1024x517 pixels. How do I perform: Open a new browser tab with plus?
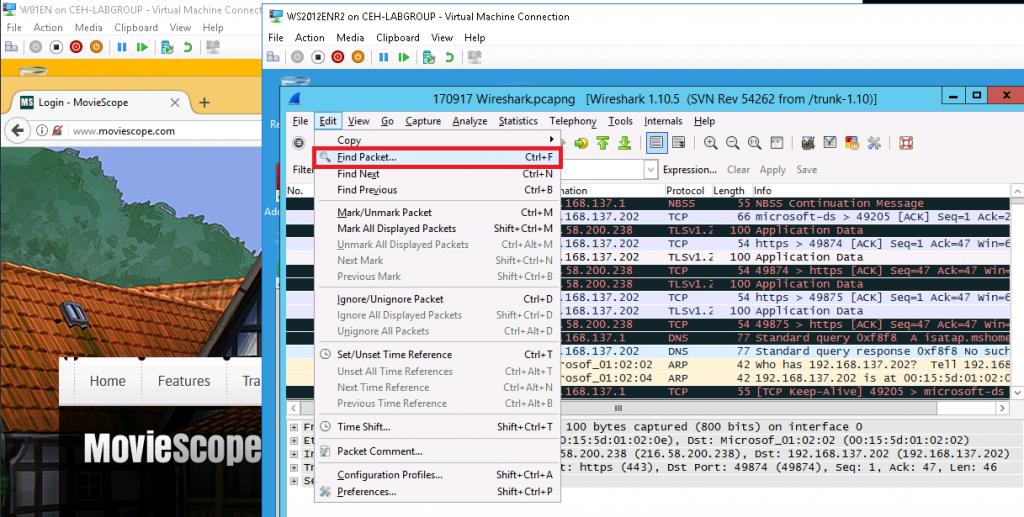[204, 102]
